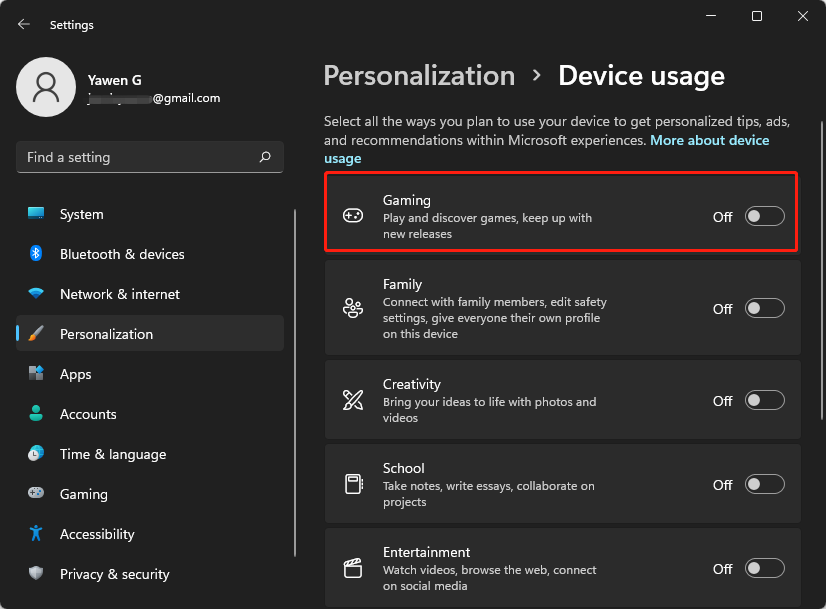Open the Accounts settings page
Viewport: 826px width, 609px height.
pos(150,414)
